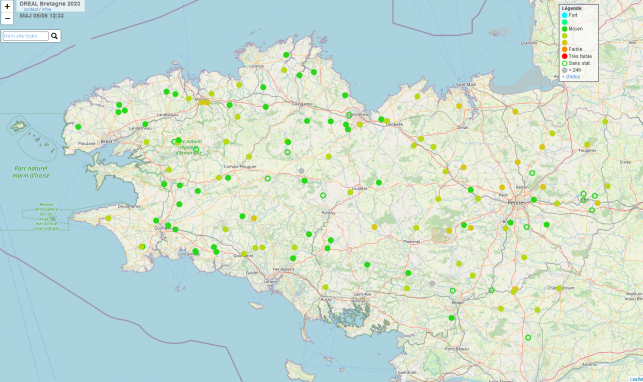Select the southernmost hollow green station marker
Screen dimensions: 643x382
click(x=528, y=337)
